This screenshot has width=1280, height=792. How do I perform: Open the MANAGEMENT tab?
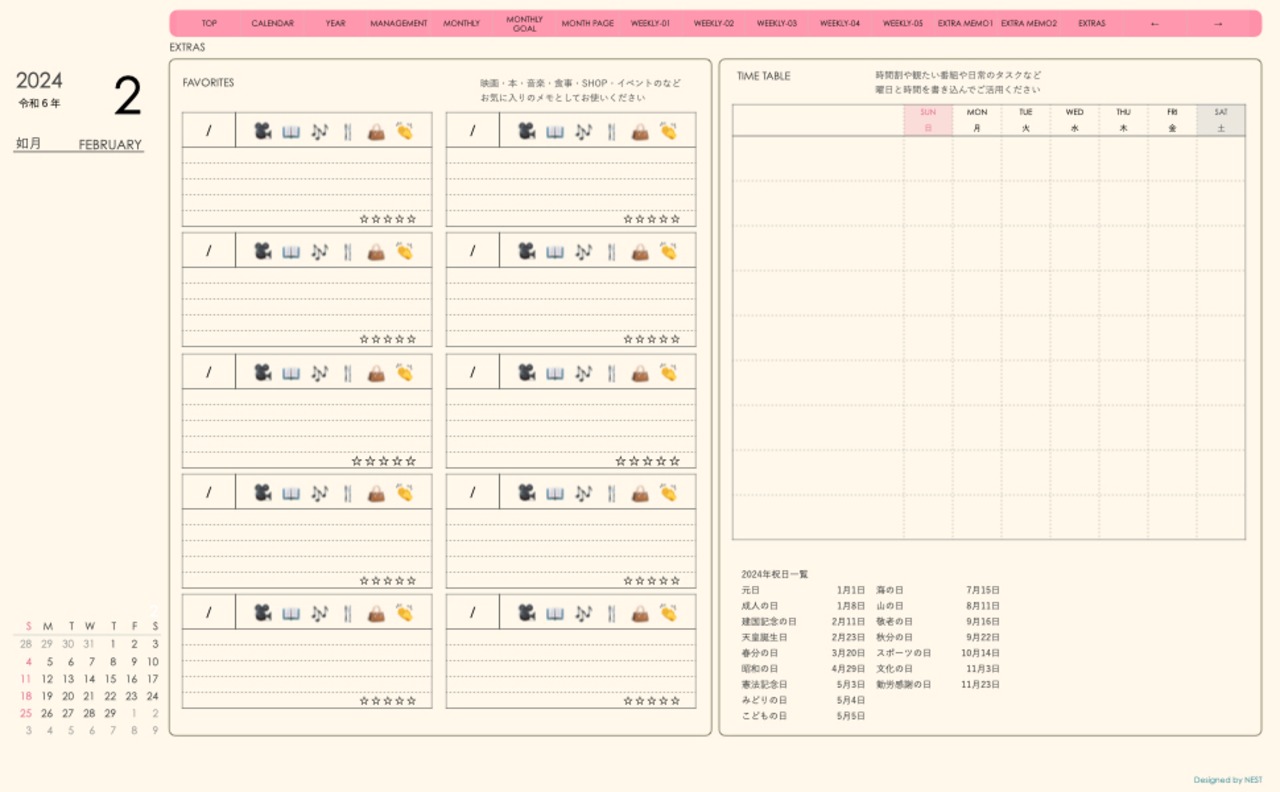pos(398,23)
